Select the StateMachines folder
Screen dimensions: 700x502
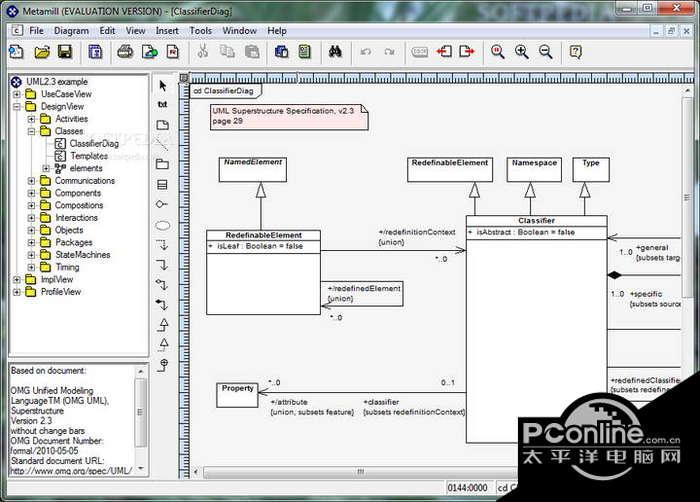(x=83, y=255)
